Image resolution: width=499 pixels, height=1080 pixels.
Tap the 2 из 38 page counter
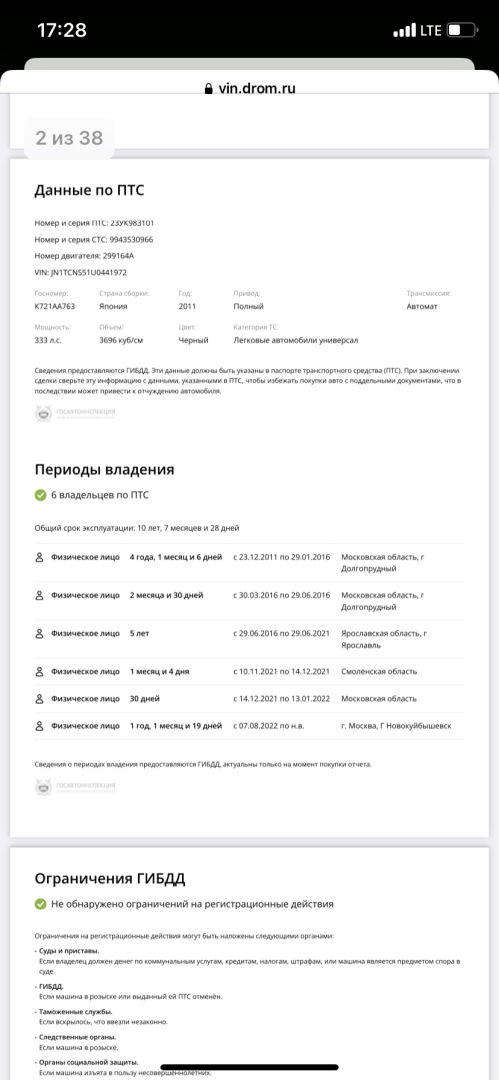click(69, 138)
